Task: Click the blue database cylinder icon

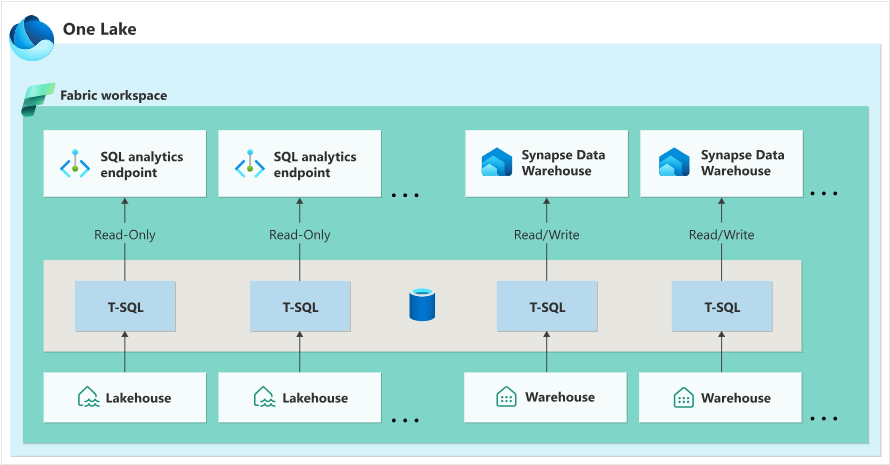Action: tap(422, 305)
